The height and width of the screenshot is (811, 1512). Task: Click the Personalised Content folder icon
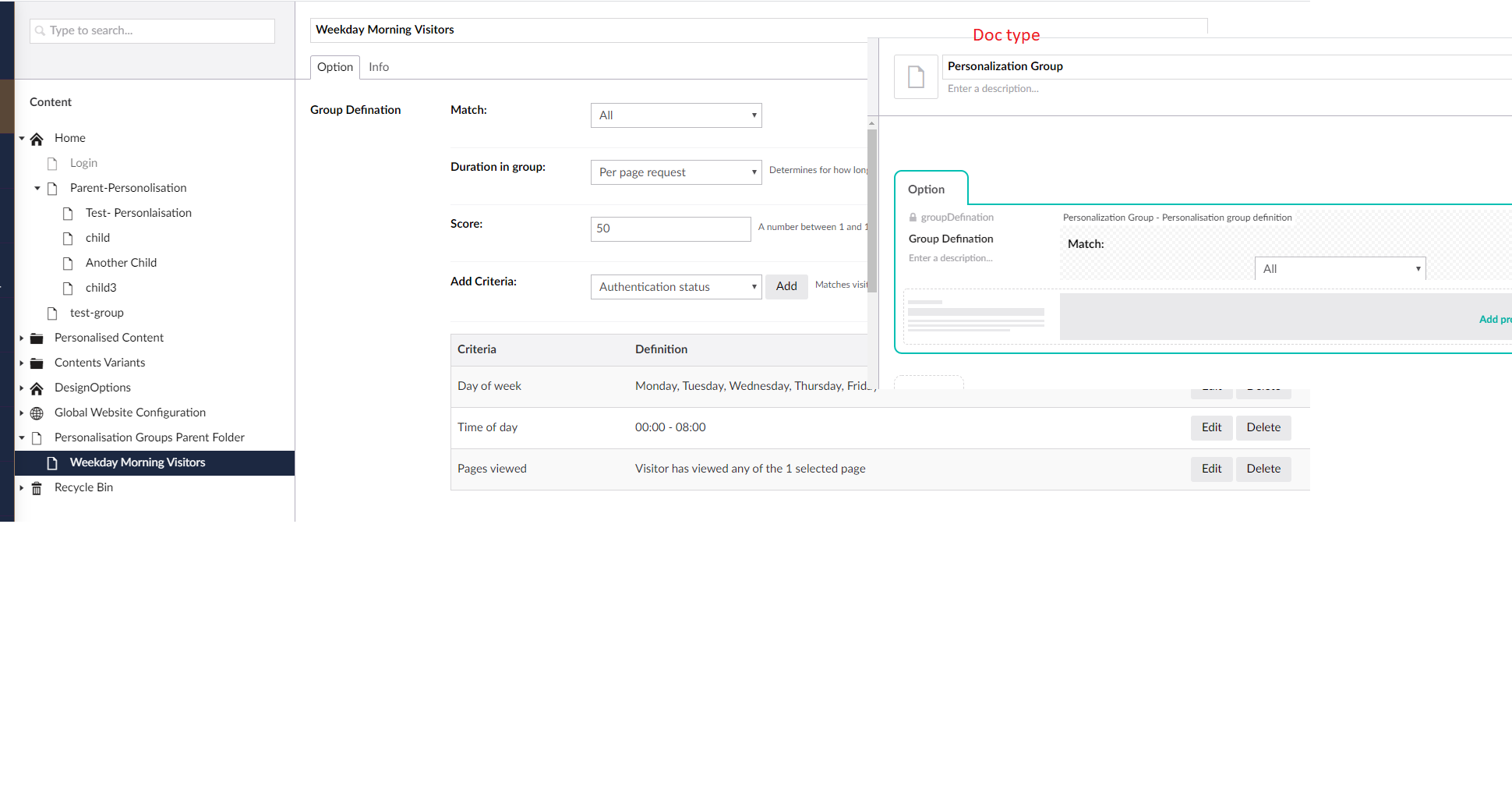coord(37,338)
